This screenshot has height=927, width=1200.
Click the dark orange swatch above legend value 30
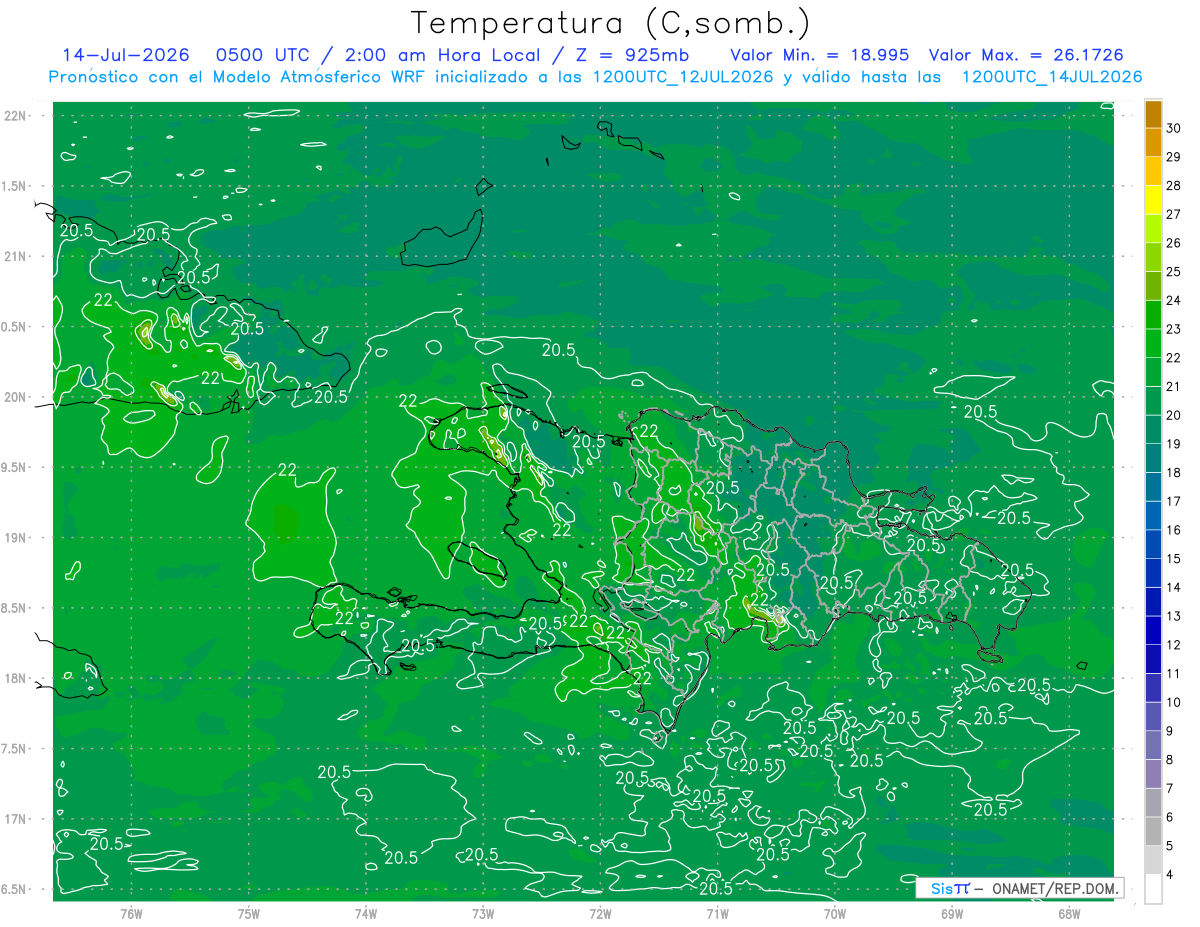pos(1153,114)
